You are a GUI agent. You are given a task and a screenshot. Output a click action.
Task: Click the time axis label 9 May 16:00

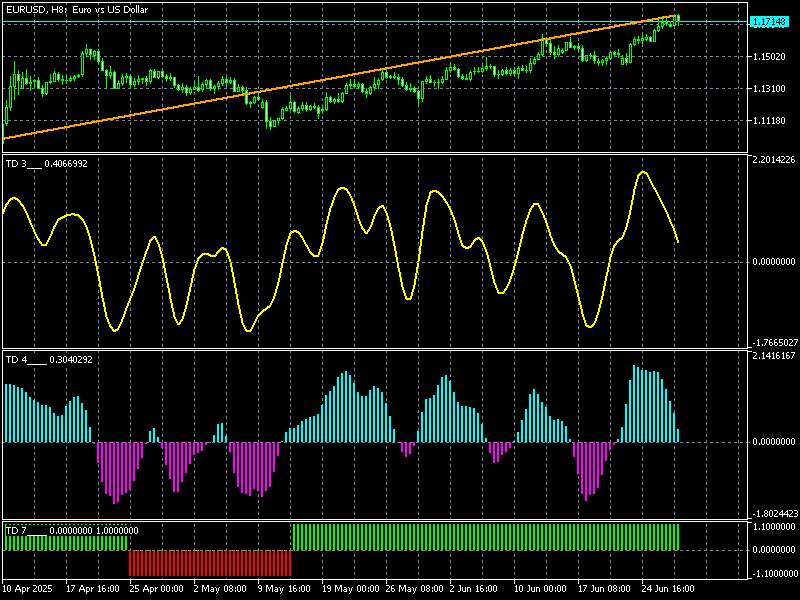pos(284,589)
